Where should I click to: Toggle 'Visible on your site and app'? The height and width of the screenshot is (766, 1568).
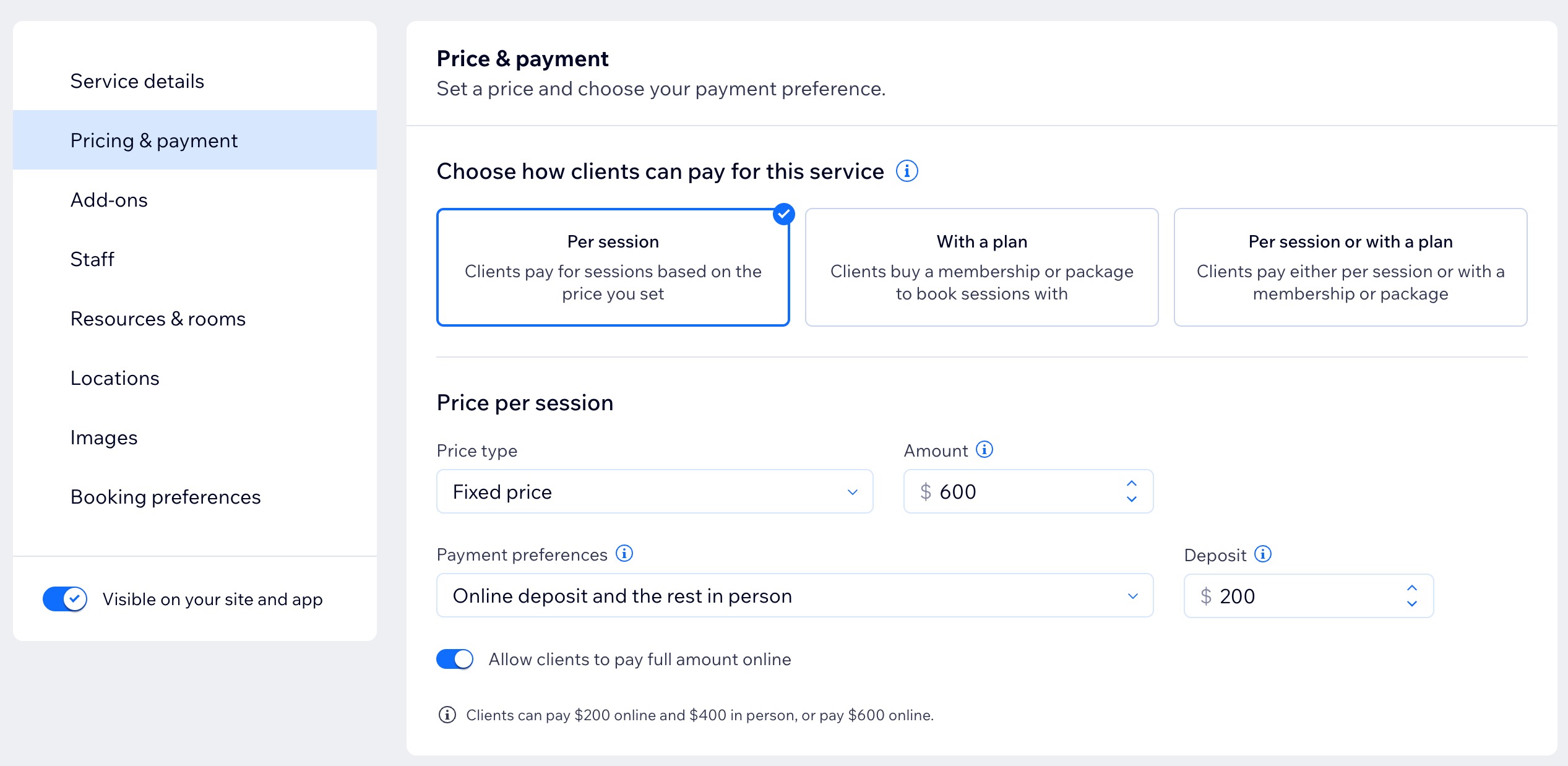coord(65,598)
